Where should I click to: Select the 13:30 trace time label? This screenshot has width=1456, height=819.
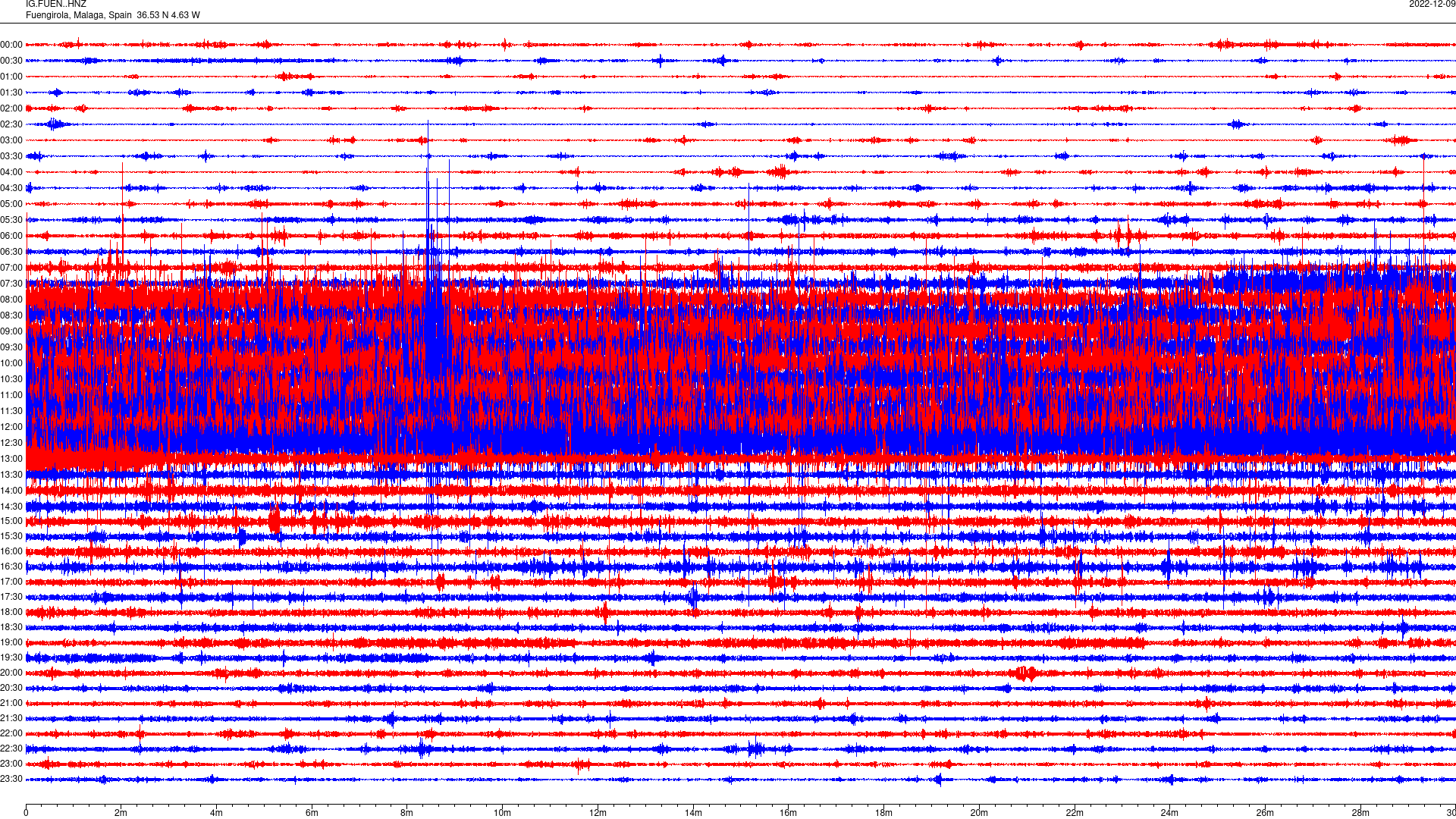[x=11, y=475]
